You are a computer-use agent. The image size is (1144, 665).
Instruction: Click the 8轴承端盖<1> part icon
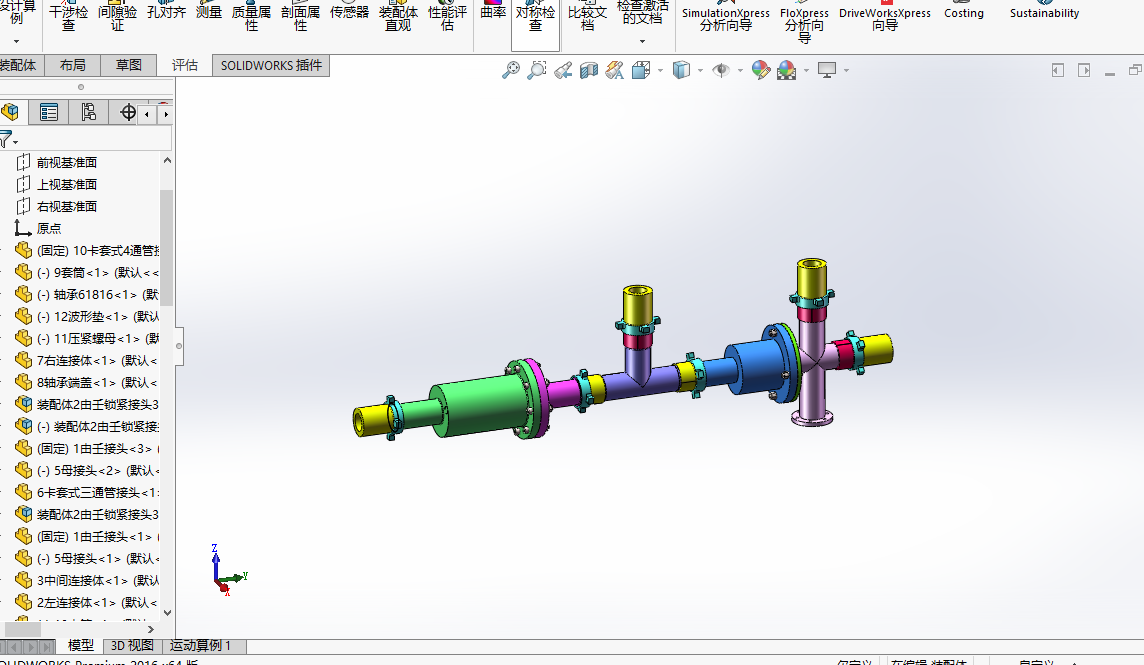(x=23, y=382)
